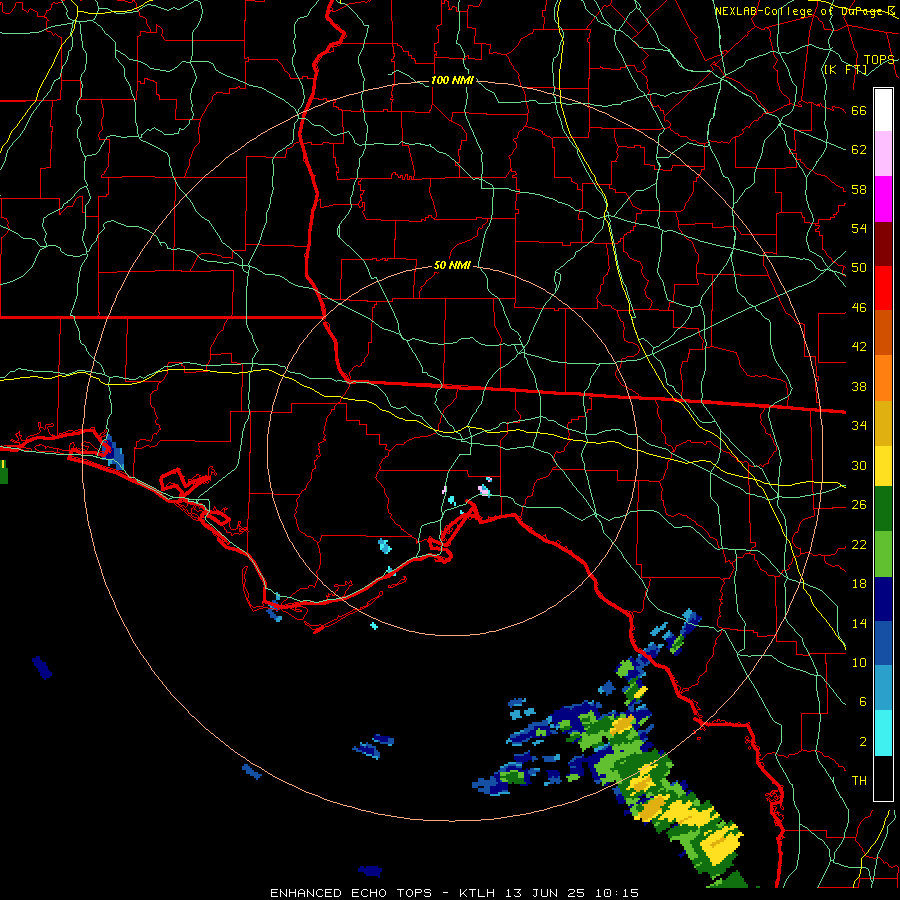The width and height of the screenshot is (900, 900).
Task: Pick the yellow band on the legend
Action: click(x=883, y=466)
